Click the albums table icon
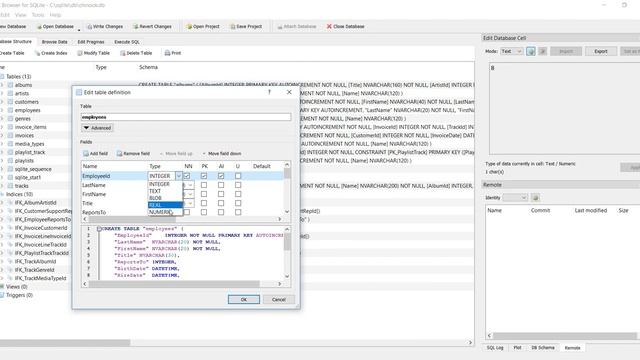 tap(11, 85)
